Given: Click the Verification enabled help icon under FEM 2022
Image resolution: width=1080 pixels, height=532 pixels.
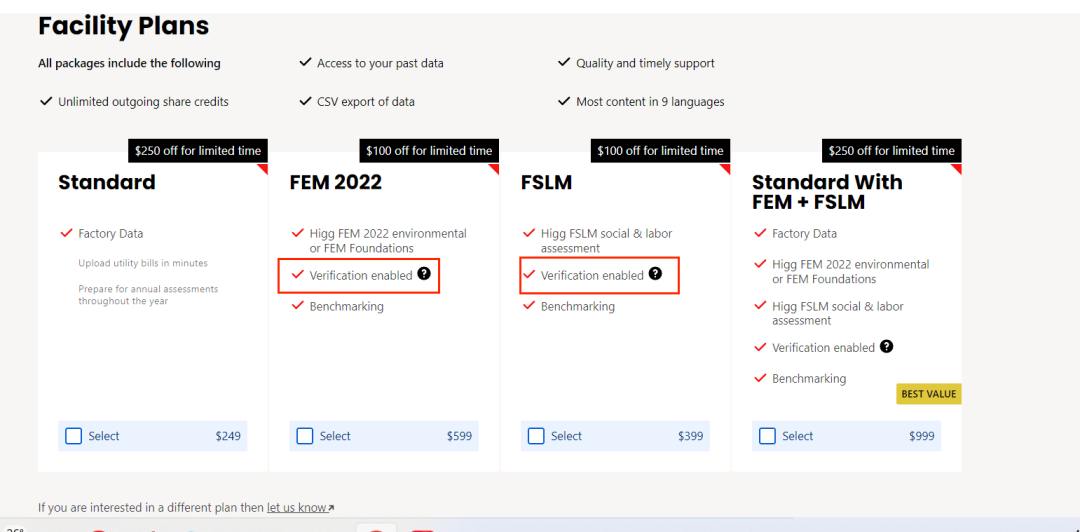Looking at the screenshot, I should point(424,274).
